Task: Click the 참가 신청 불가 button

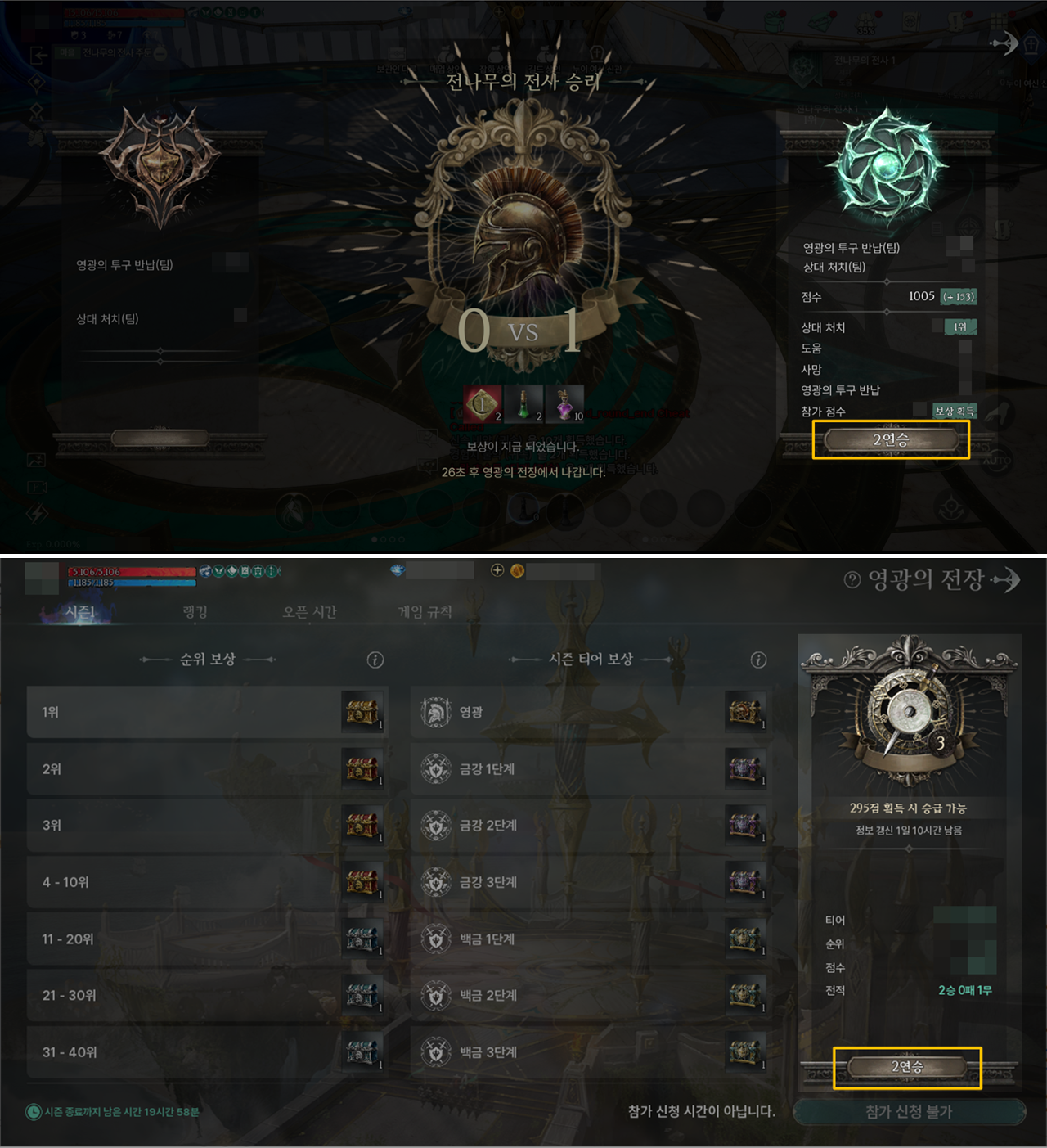Action: pyautogui.click(x=909, y=1111)
